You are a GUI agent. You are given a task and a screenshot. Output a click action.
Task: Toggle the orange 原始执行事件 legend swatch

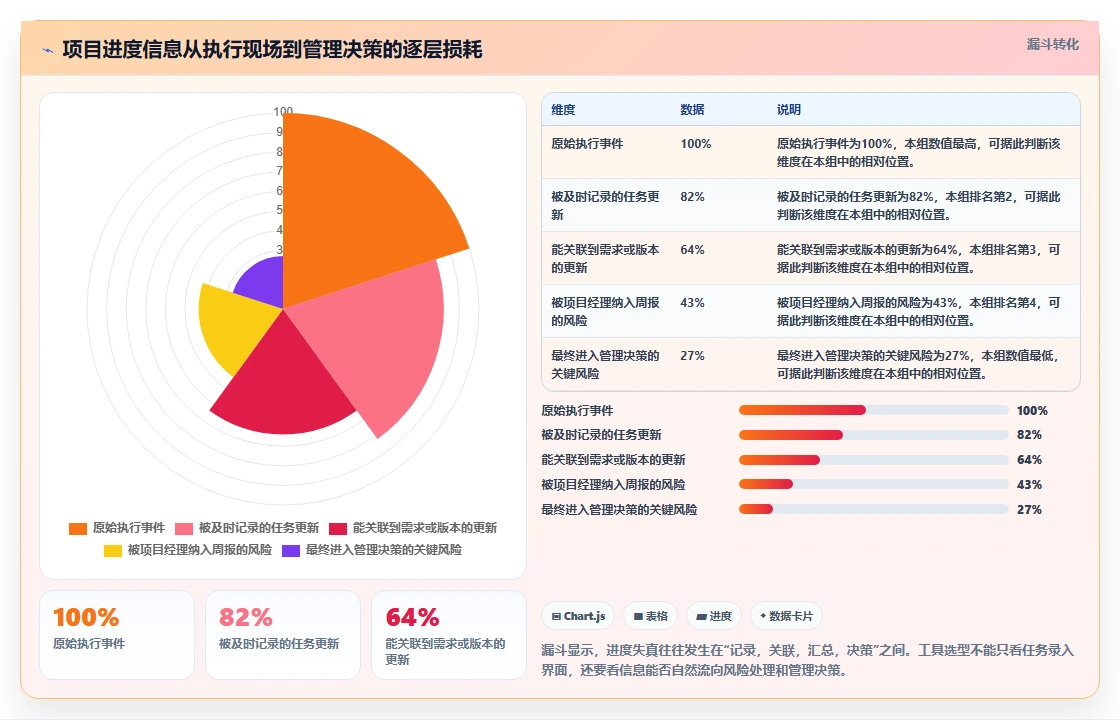(78, 529)
